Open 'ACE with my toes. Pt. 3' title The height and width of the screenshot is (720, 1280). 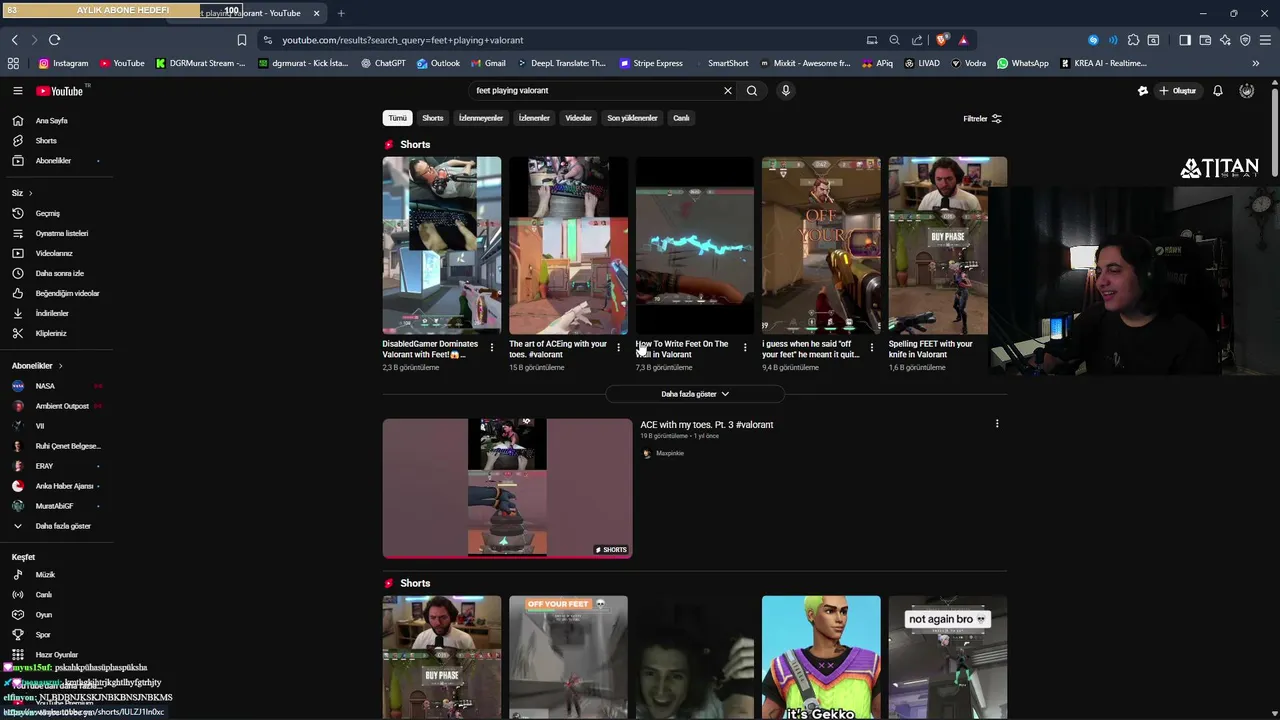(706, 425)
